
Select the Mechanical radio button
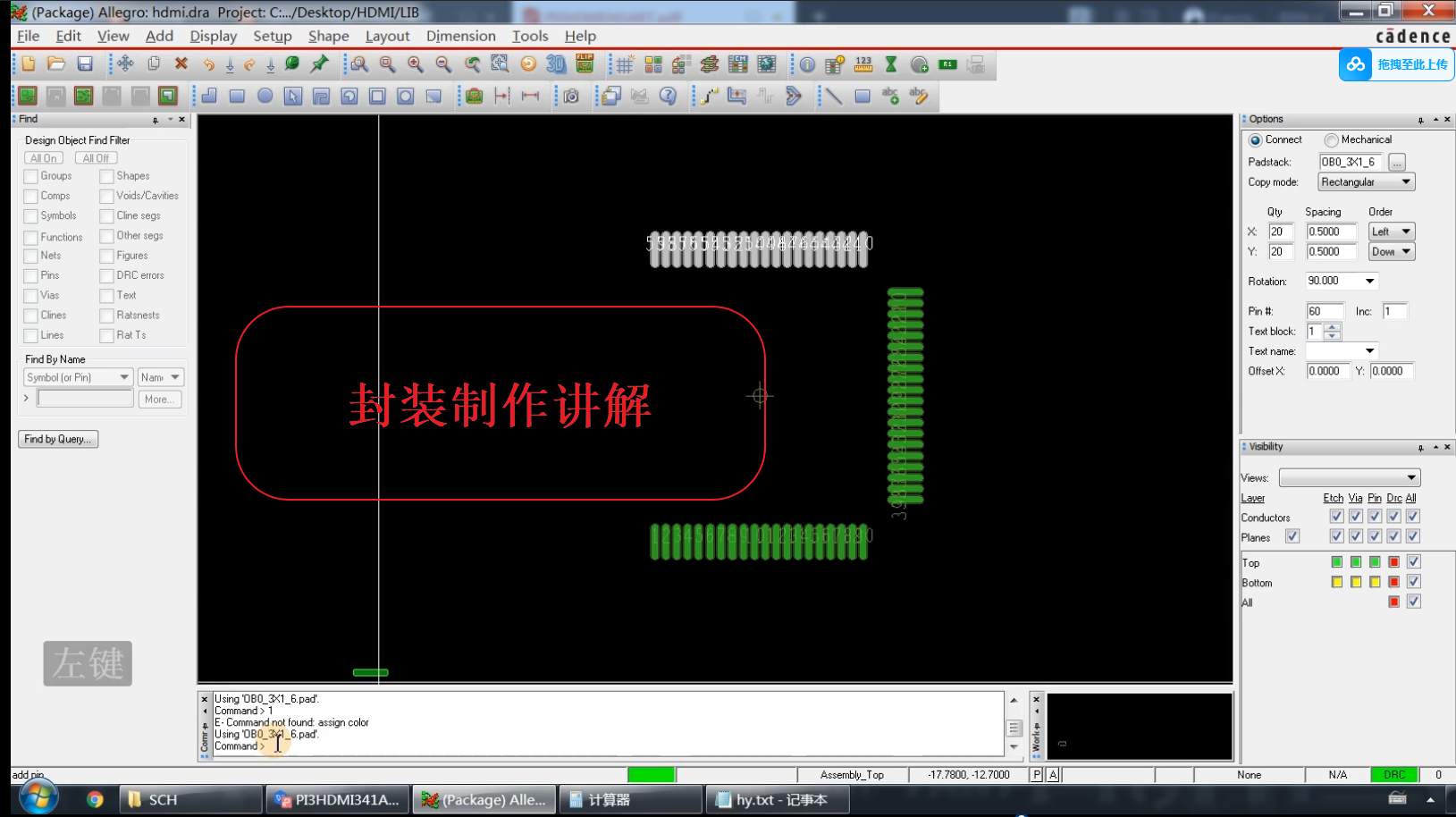tap(1331, 140)
